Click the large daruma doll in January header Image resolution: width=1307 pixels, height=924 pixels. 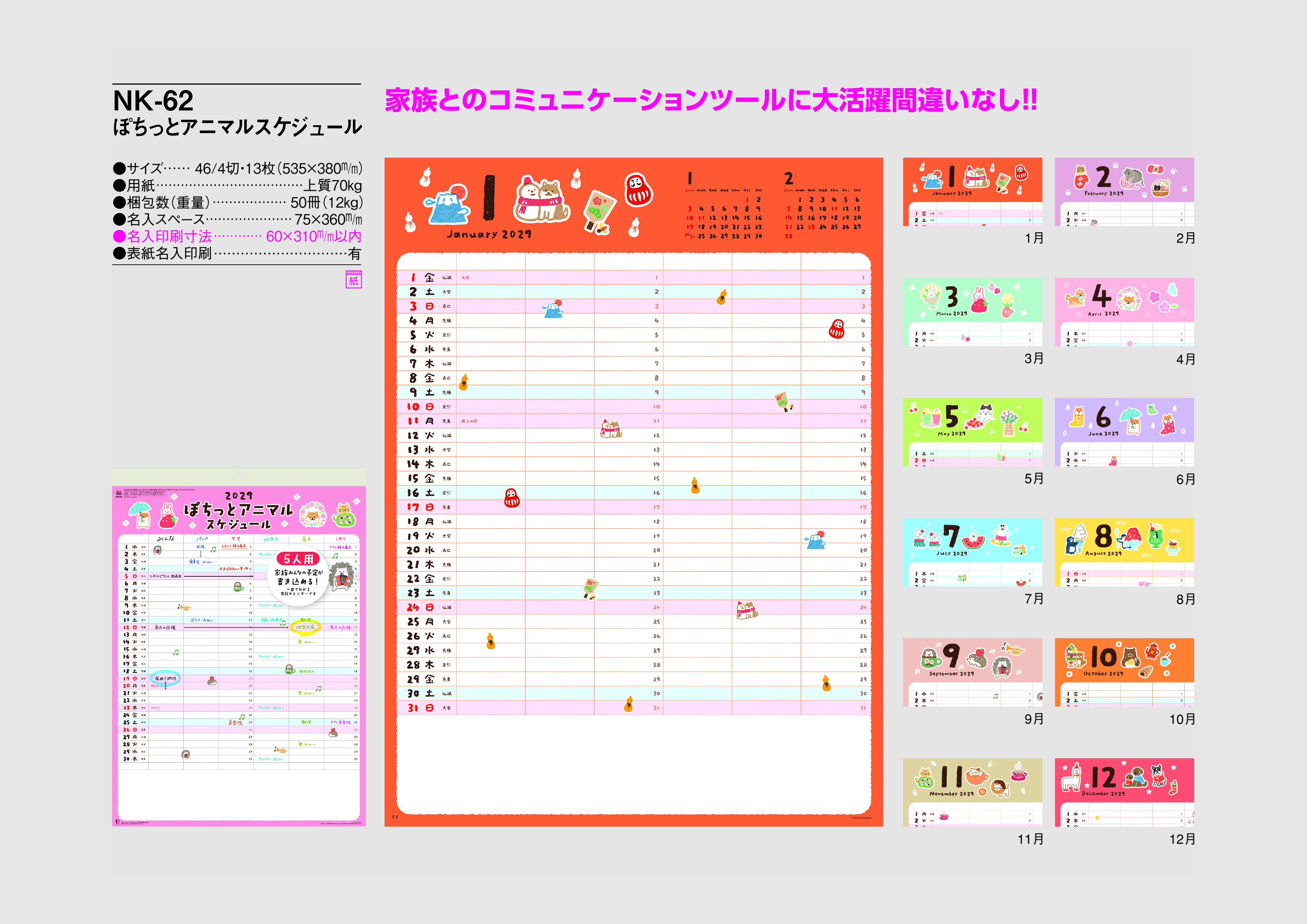pos(638,190)
